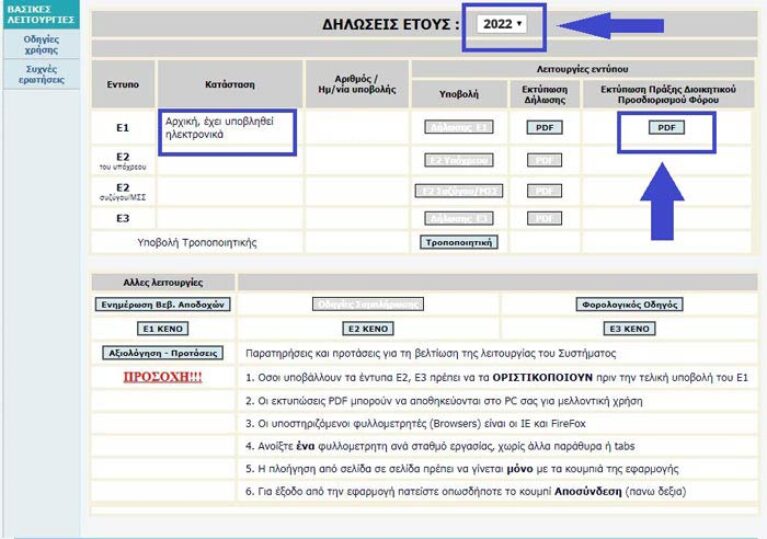Open Ενημέρωση Βεβ. Αποδοχών
Image resolution: width=767 pixels, height=539 pixels.
163,305
